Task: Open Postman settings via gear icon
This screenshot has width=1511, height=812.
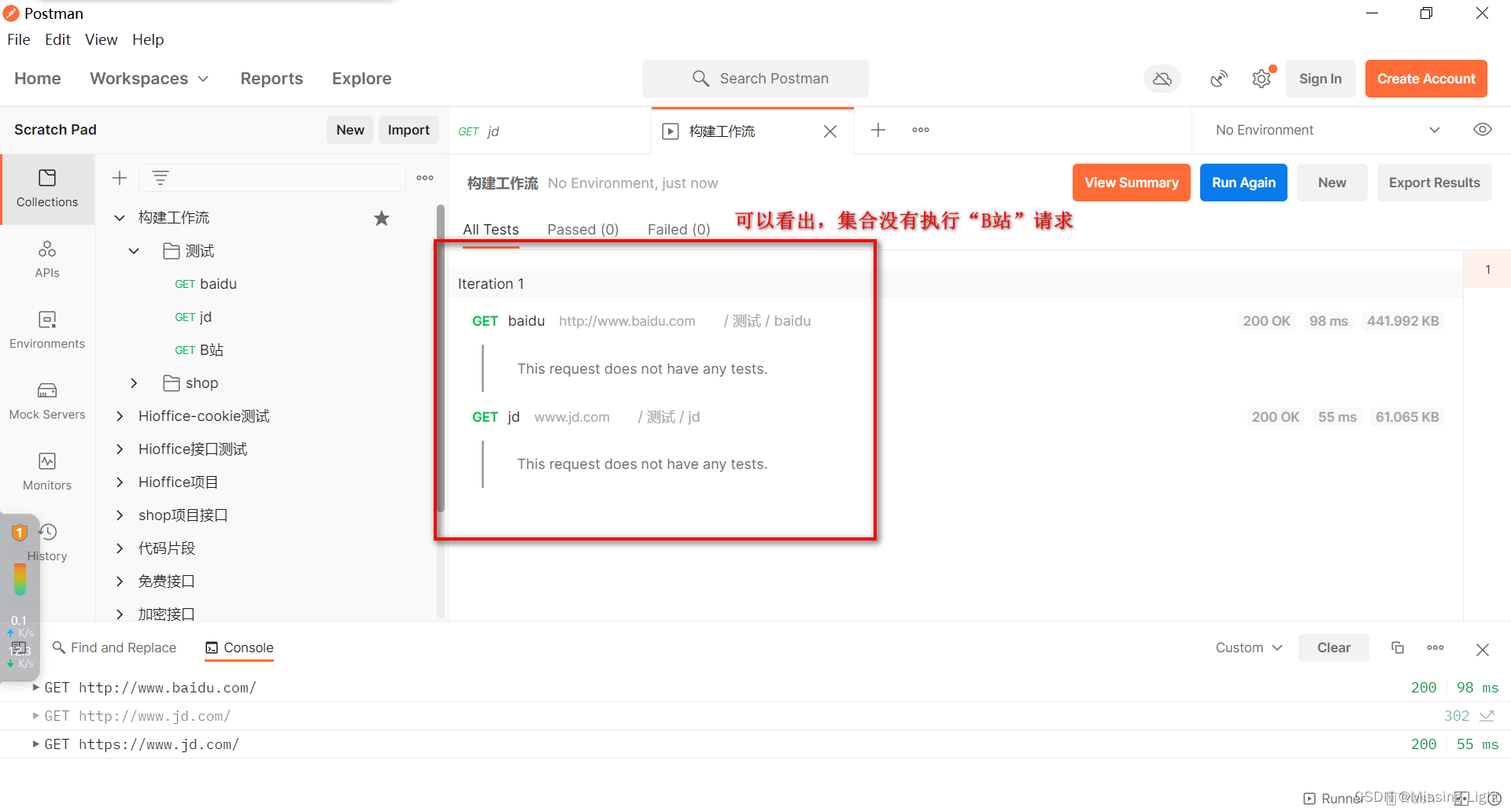Action: coord(1262,78)
